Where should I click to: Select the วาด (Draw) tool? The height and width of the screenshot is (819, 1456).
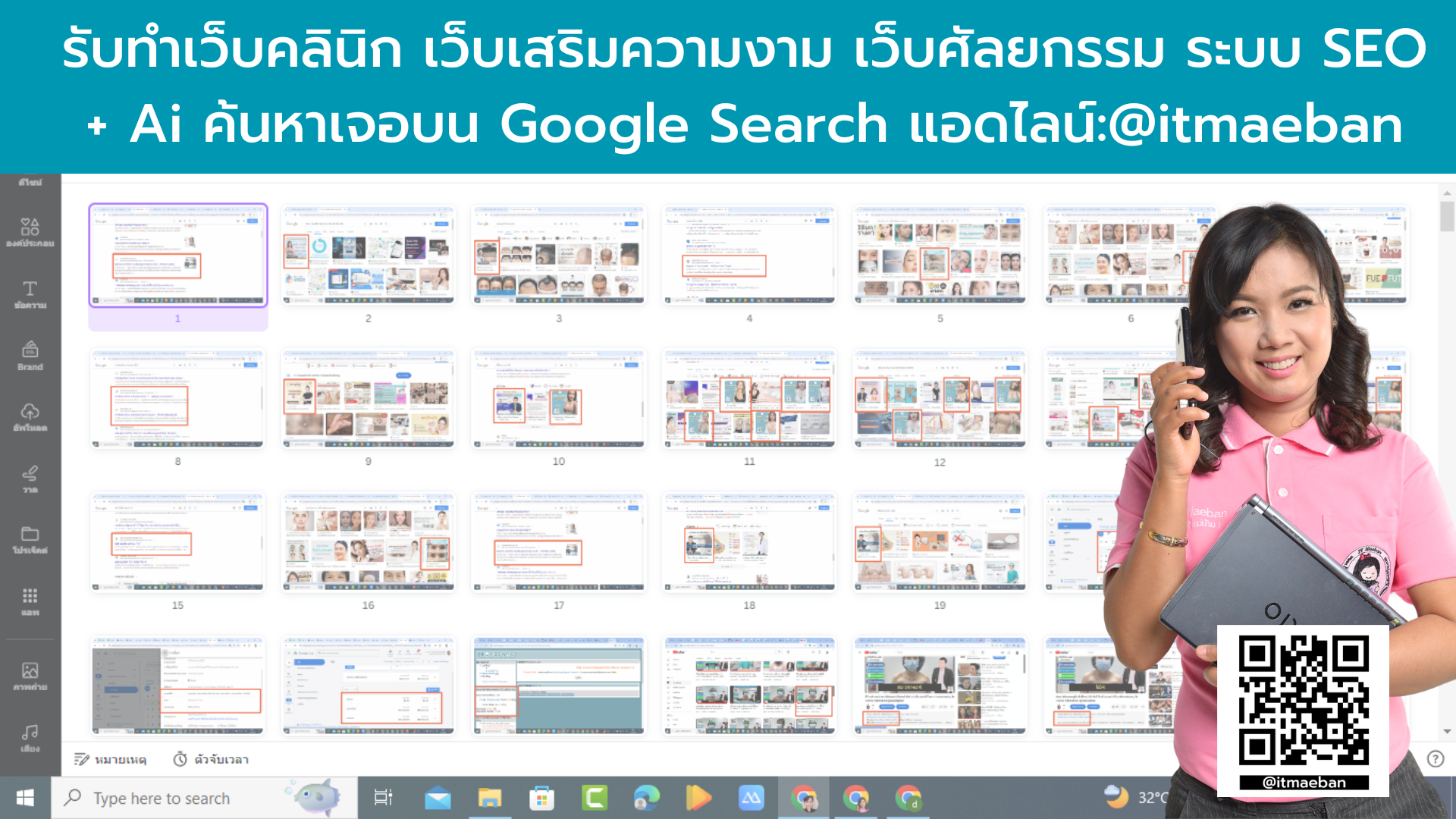point(29,478)
